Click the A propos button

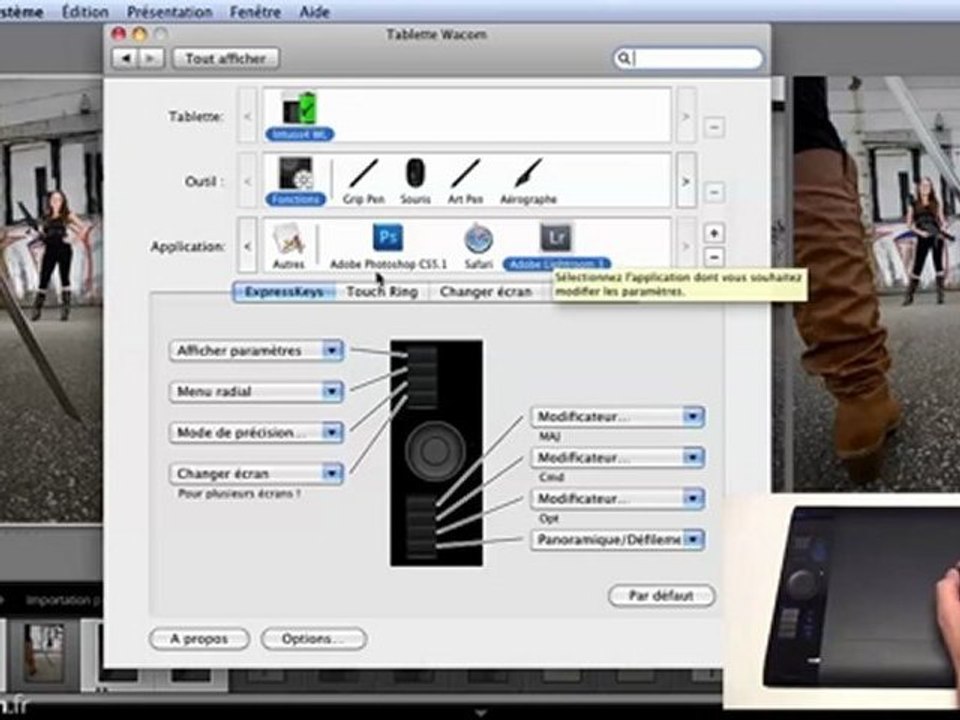coord(199,639)
